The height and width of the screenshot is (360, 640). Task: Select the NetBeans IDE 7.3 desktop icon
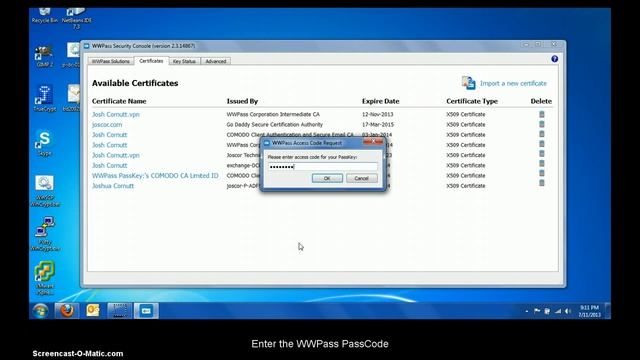(x=76, y=18)
